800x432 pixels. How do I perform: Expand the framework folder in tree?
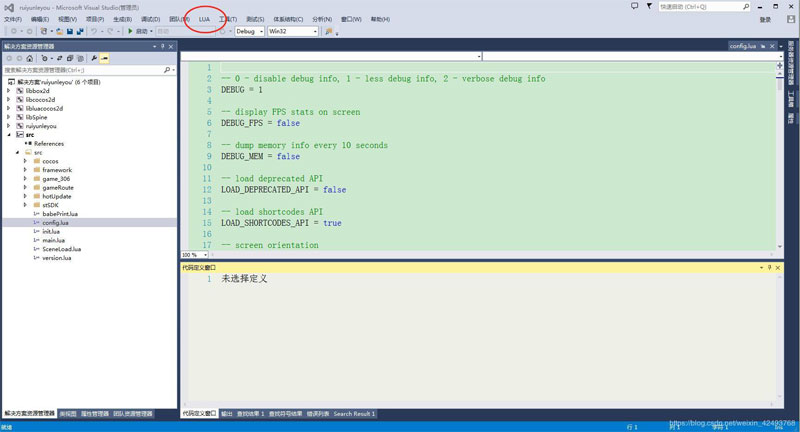(x=25, y=170)
